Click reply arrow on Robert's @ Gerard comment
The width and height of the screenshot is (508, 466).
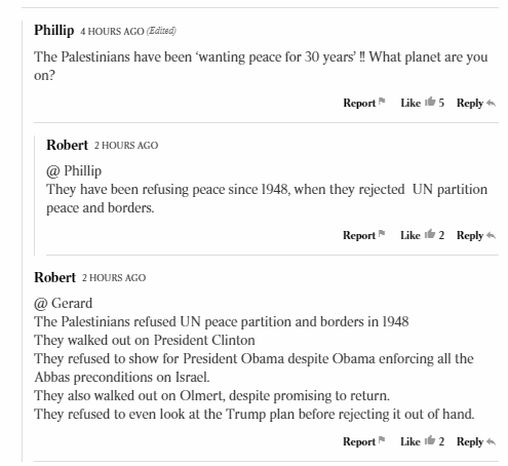[491, 442]
